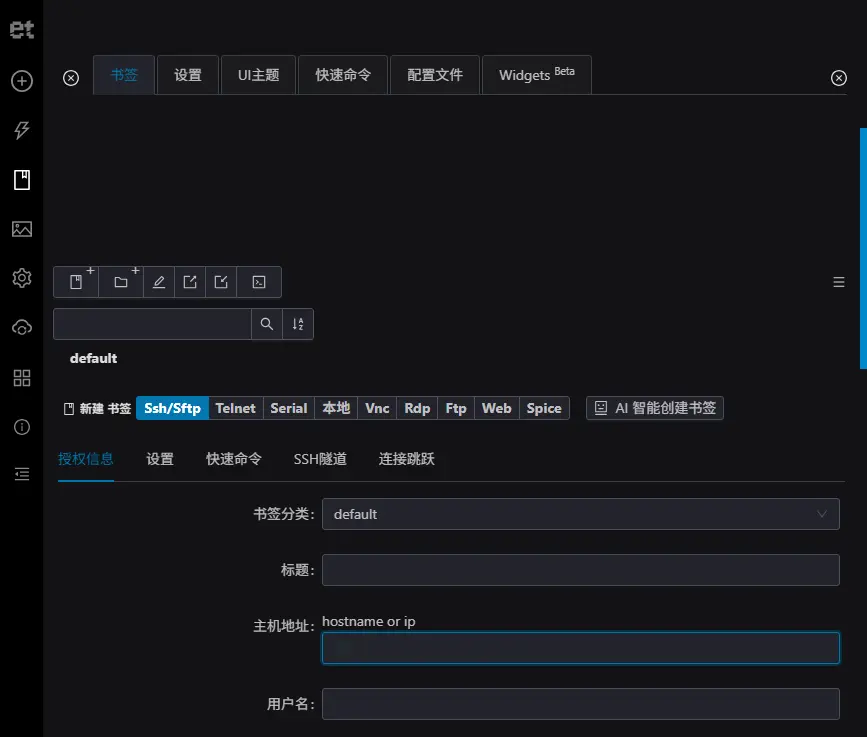This screenshot has width=867, height=737.
Task: Open widgets grid icon in sidebar
Action: [22, 378]
